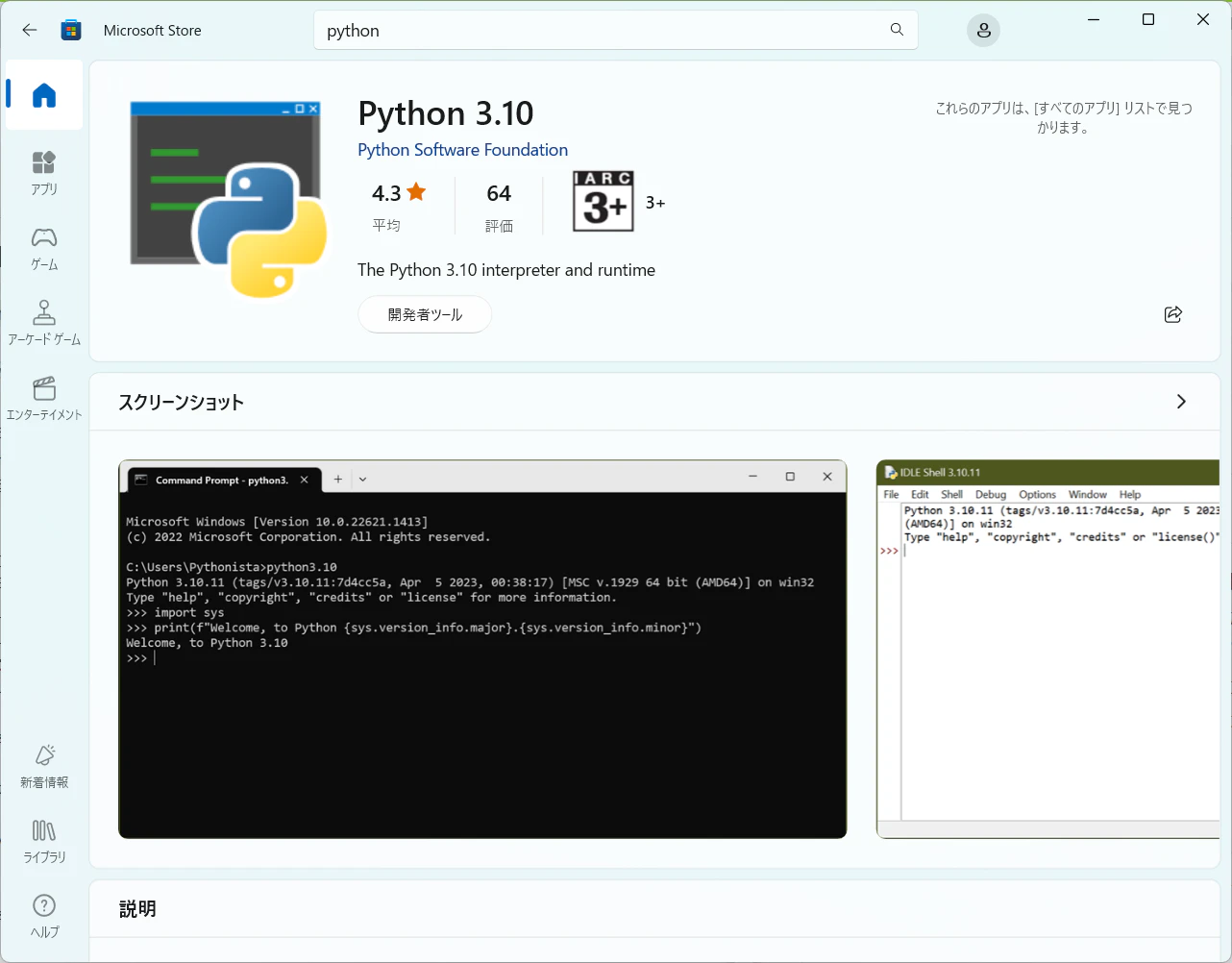1232x963 pixels.
Task: Click the 説明 section heading
Action: pos(137,908)
